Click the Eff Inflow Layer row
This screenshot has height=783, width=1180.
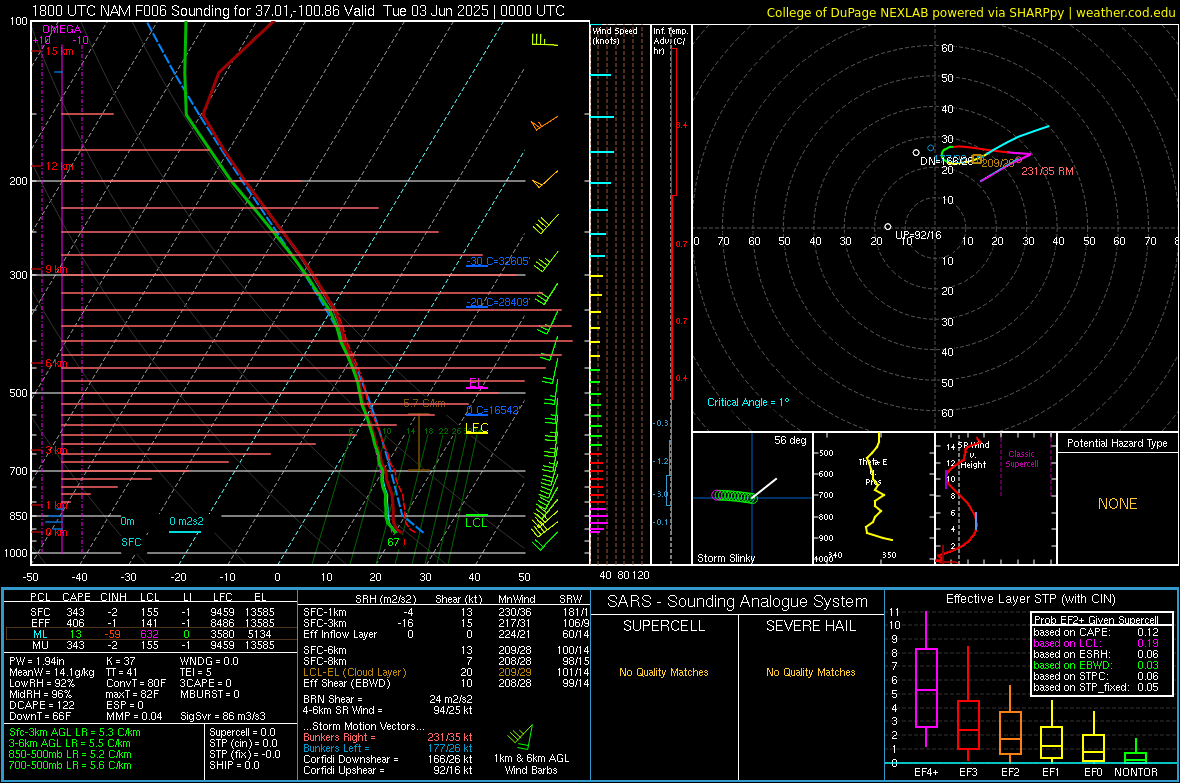(x=446, y=634)
